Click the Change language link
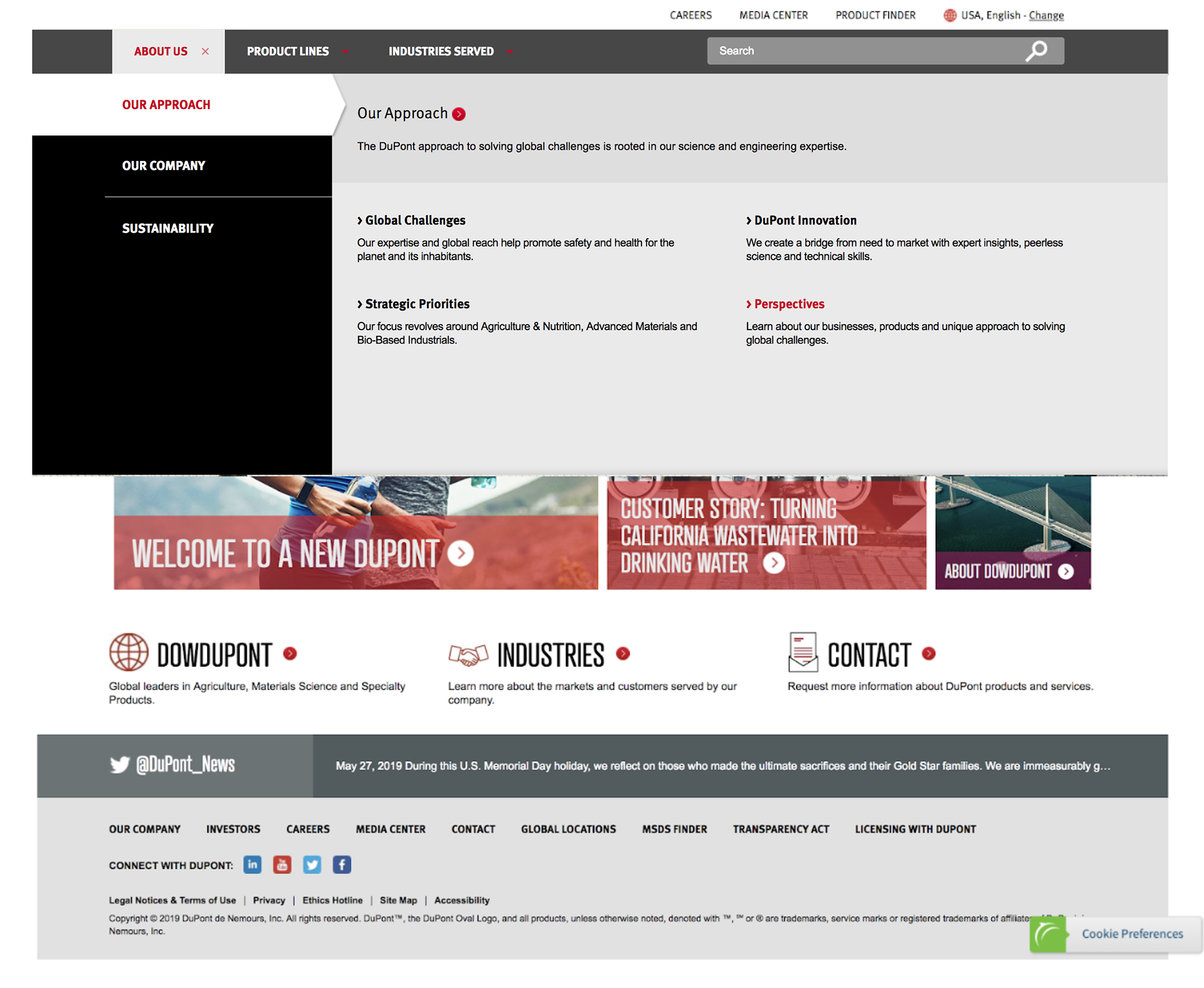1204x988 pixels. (1046, 15)
